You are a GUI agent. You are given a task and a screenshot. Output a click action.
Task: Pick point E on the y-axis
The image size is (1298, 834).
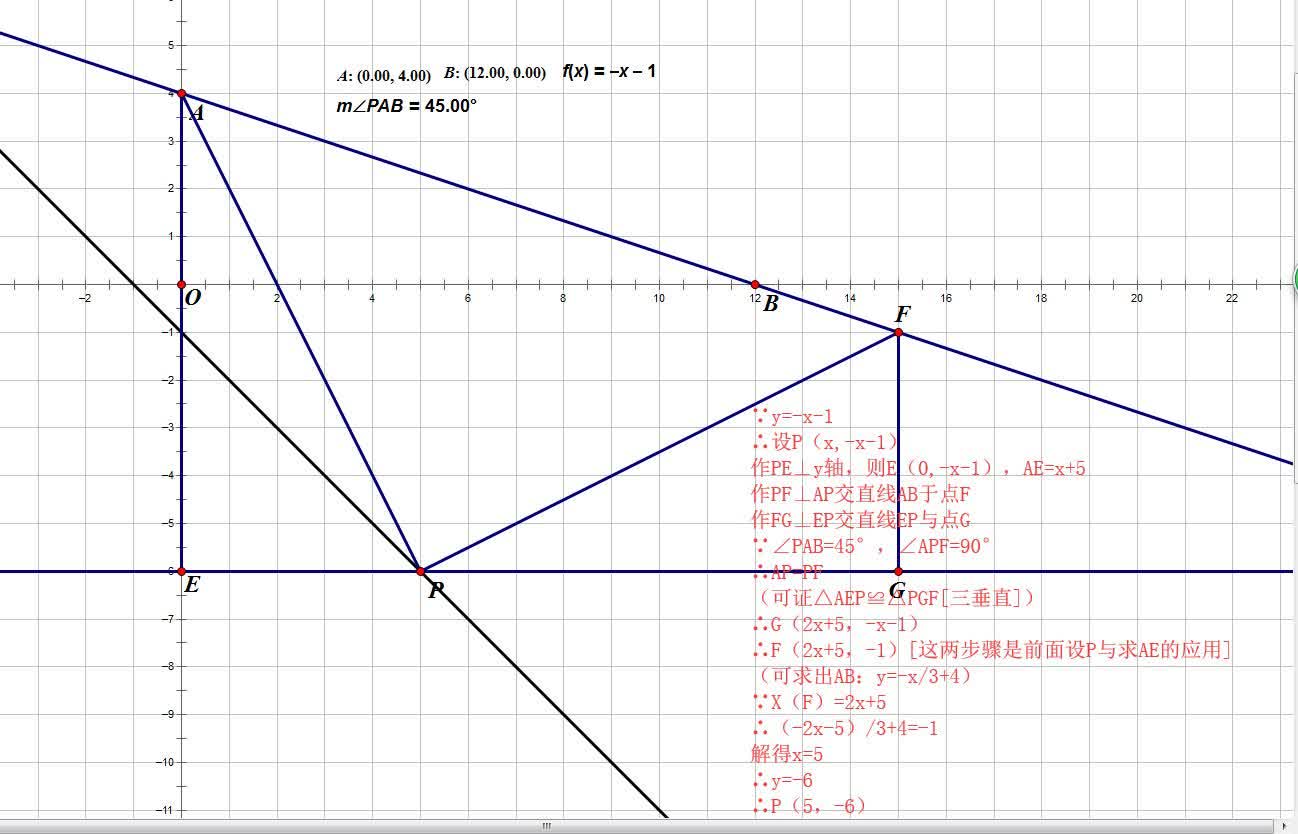[x=181, y=571]
